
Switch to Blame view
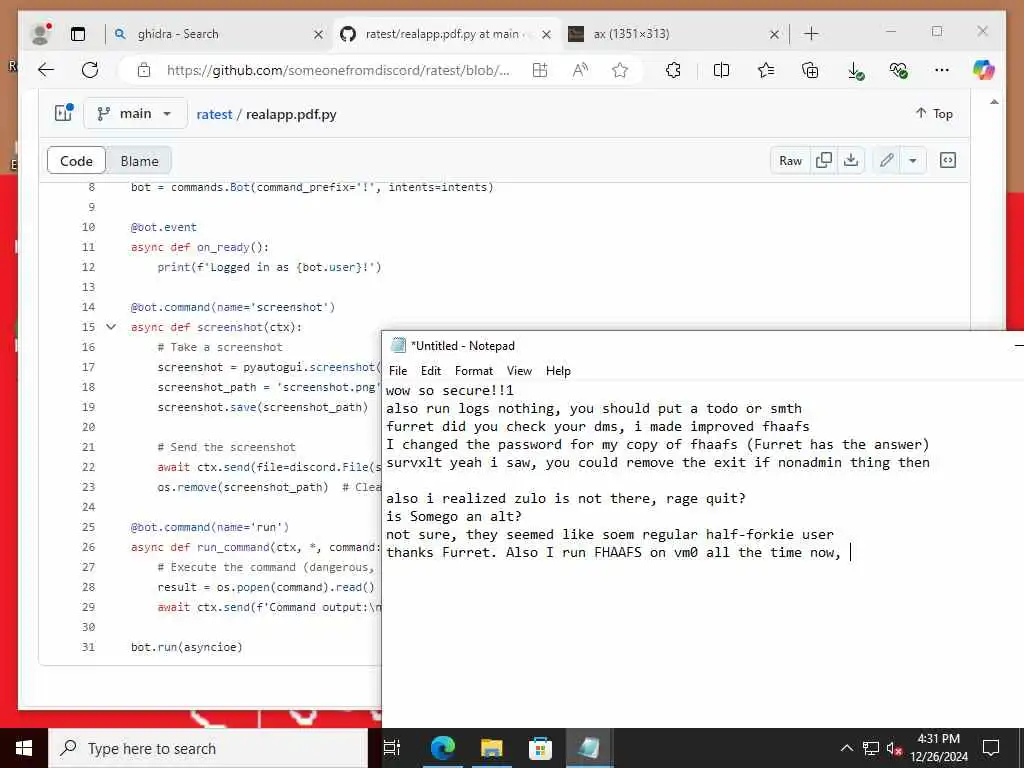coord(139,161)
